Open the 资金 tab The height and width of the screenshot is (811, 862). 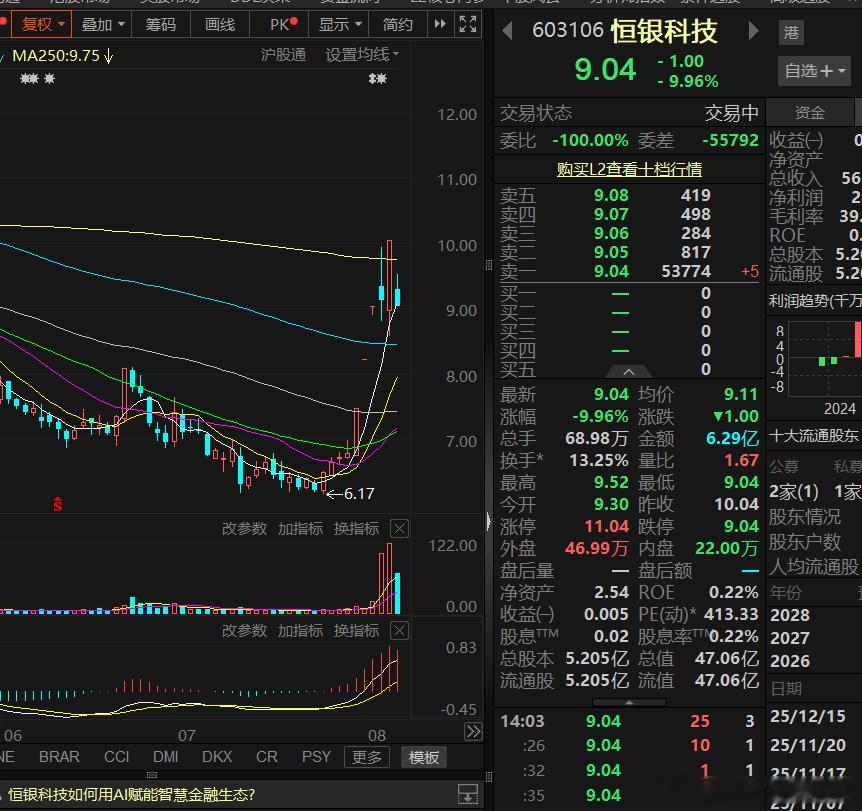coord(809,113)
